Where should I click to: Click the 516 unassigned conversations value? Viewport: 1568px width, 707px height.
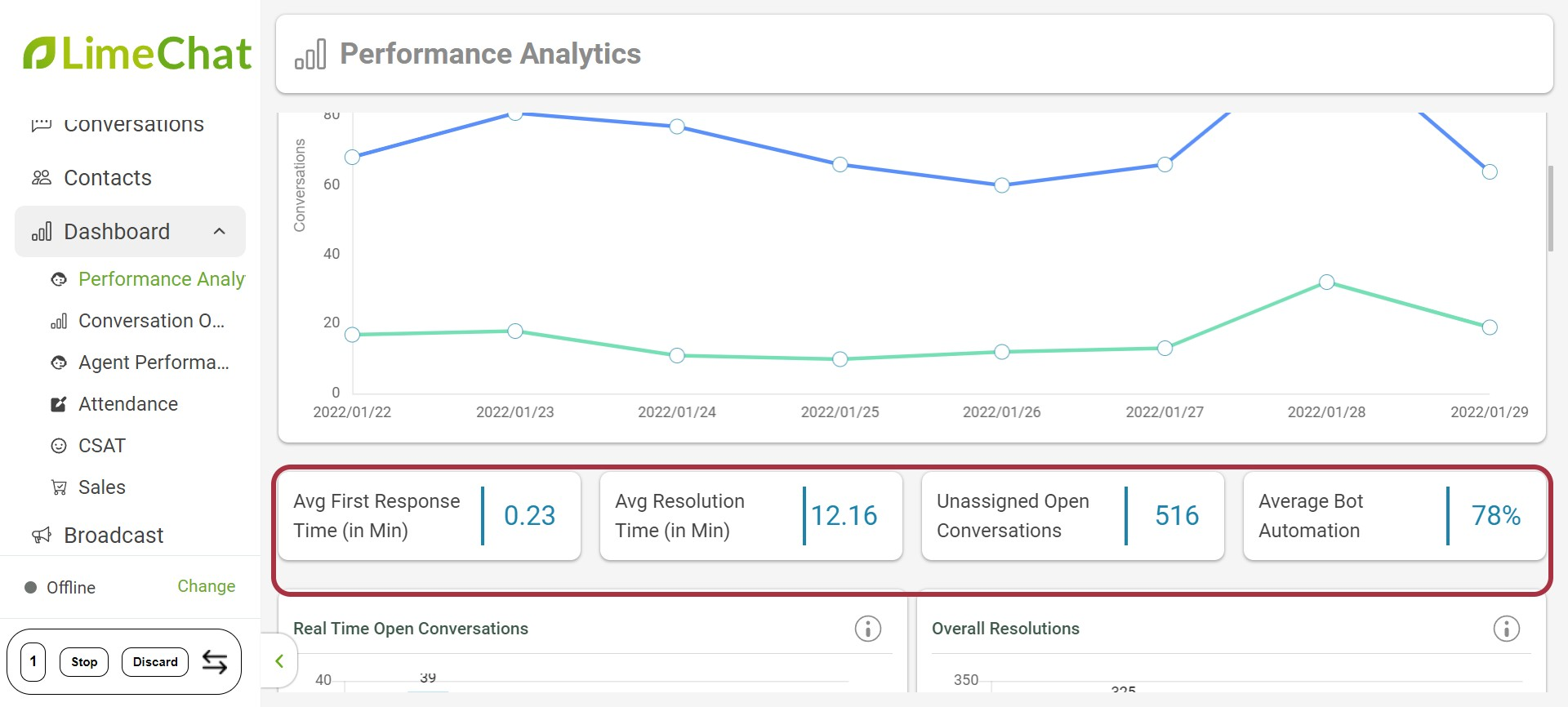coord(1177,516)
